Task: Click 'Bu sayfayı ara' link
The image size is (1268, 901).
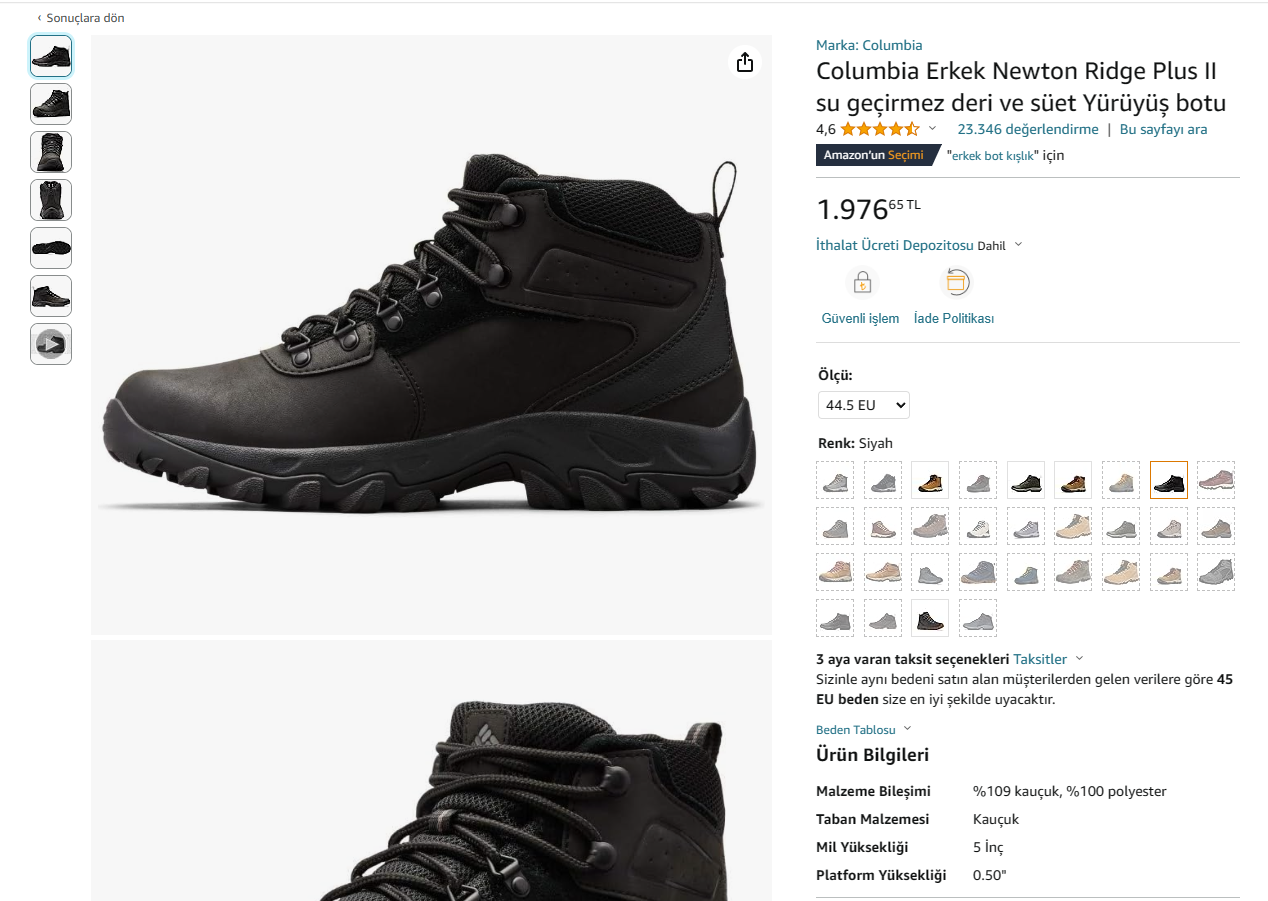Action: pos(1163,129)
